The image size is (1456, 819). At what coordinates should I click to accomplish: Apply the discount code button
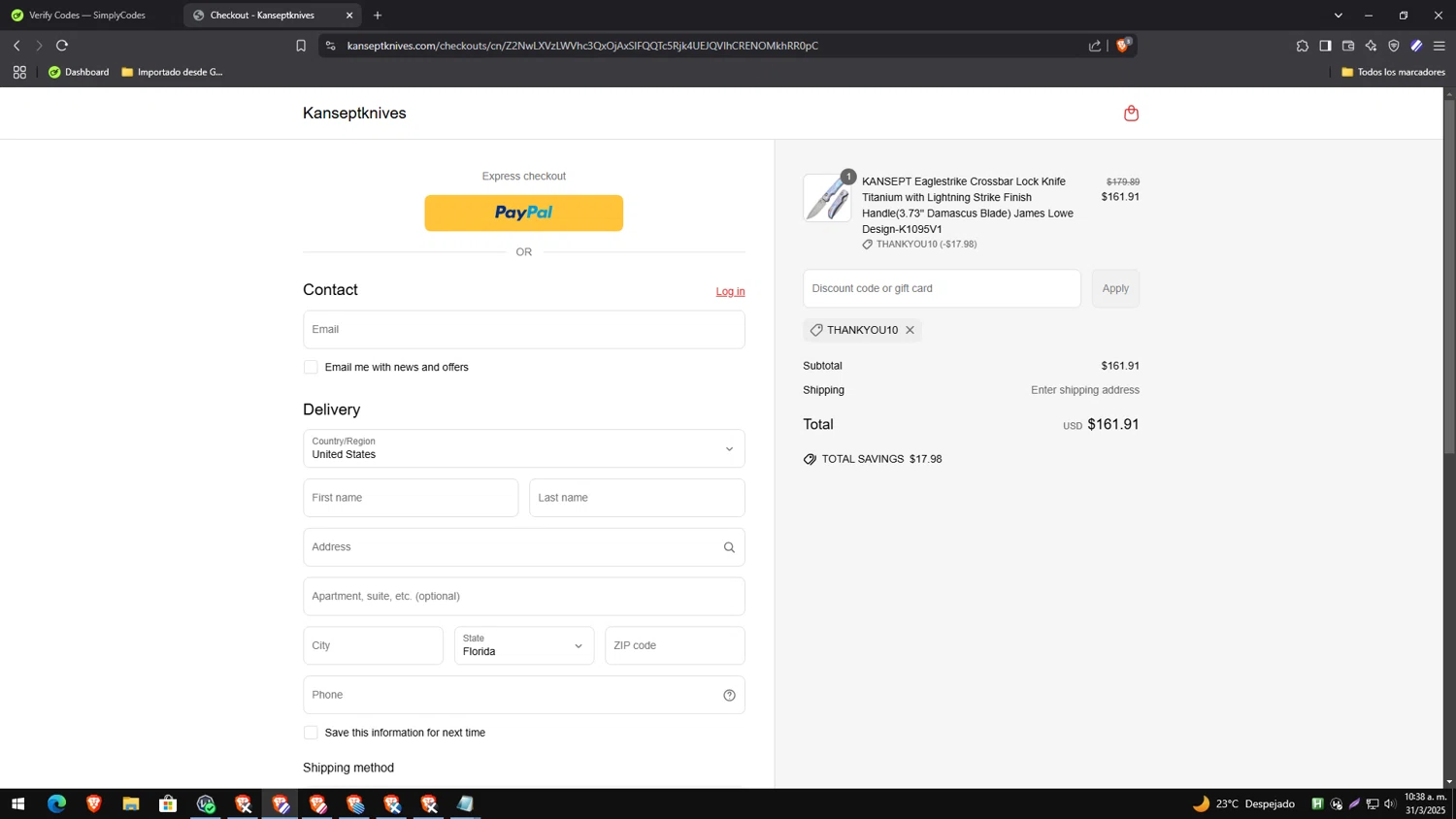[x=1115, y=288]
